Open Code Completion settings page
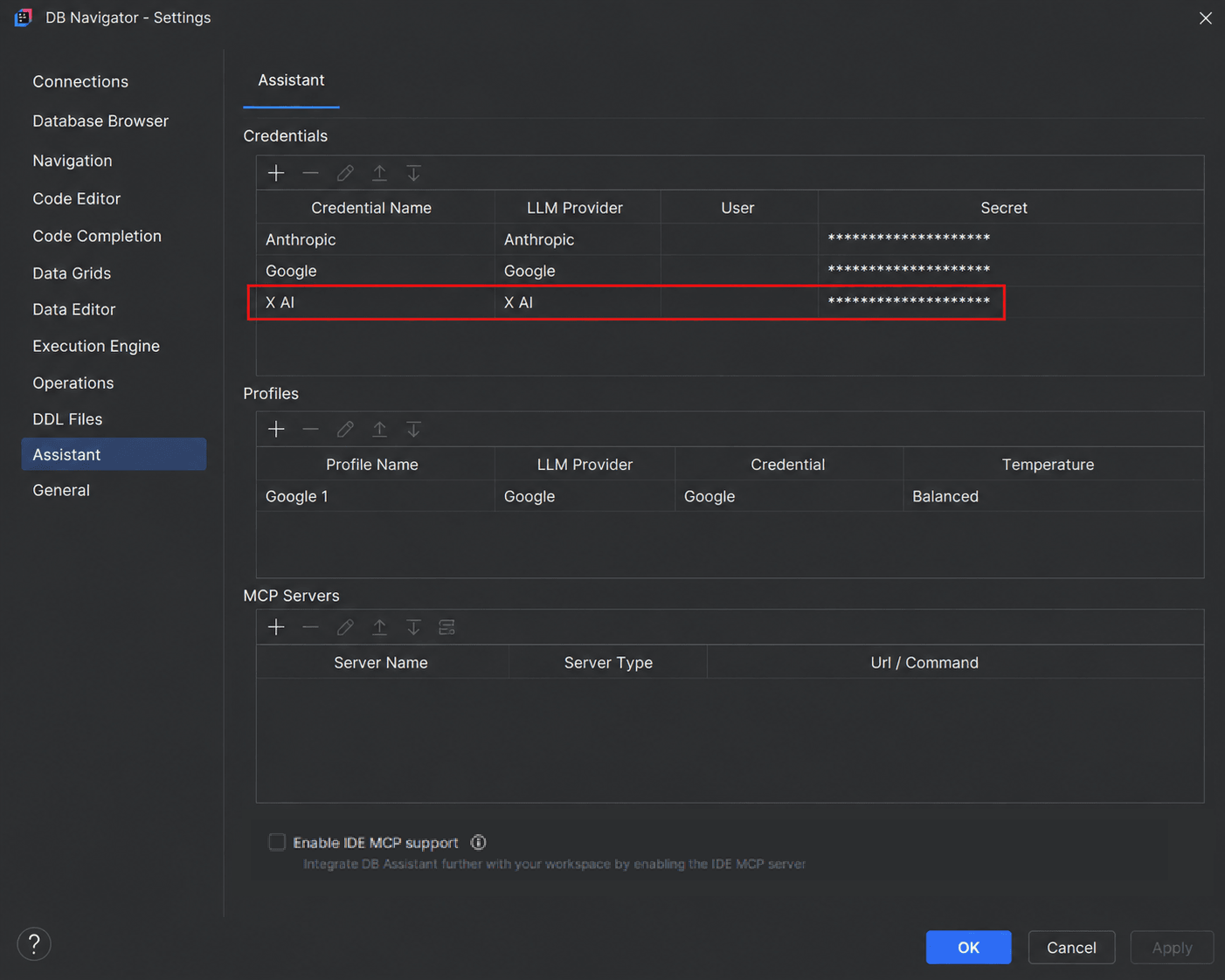1225x980 pixels. 97,236
